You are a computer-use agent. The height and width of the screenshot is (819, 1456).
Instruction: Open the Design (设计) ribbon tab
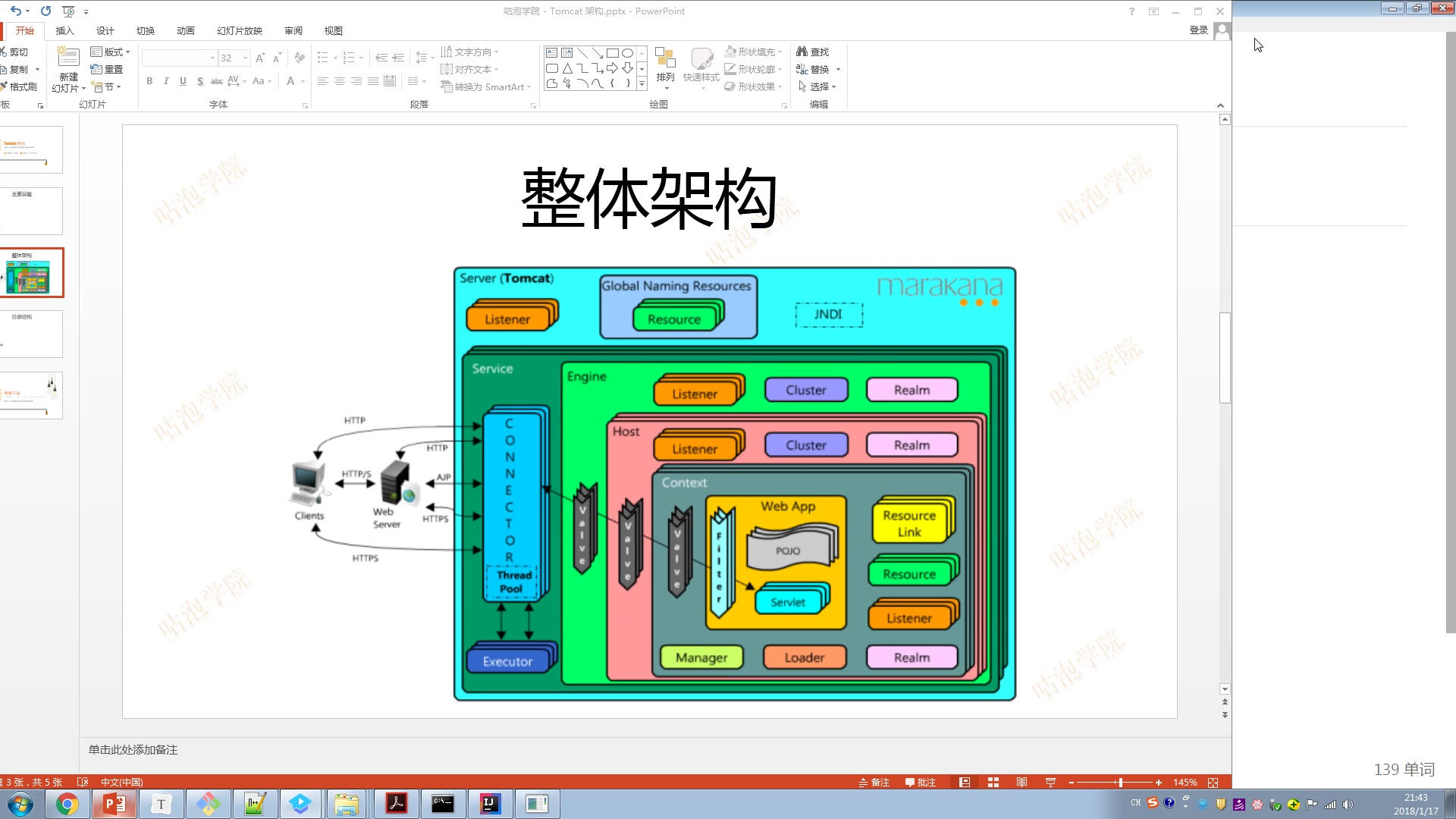pyautogui.click(x=105, y=30)
